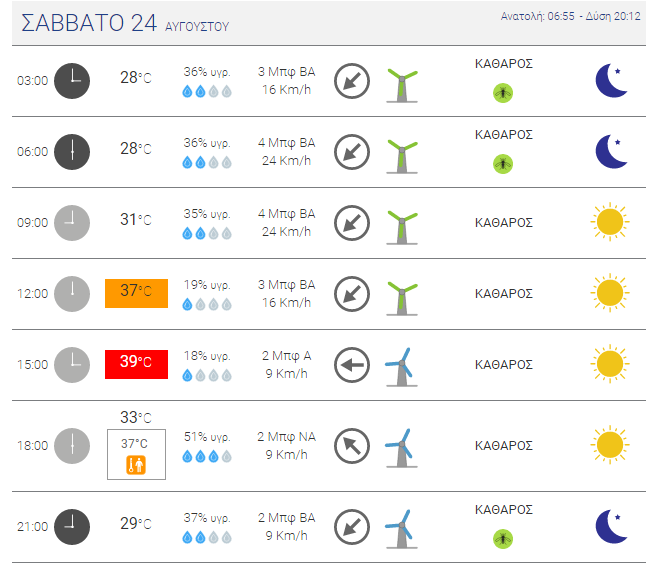The height and width of the screenshot is (566, 669).
Task: Click the northwest wind arrow at 18:00
Action: [352, 446]
